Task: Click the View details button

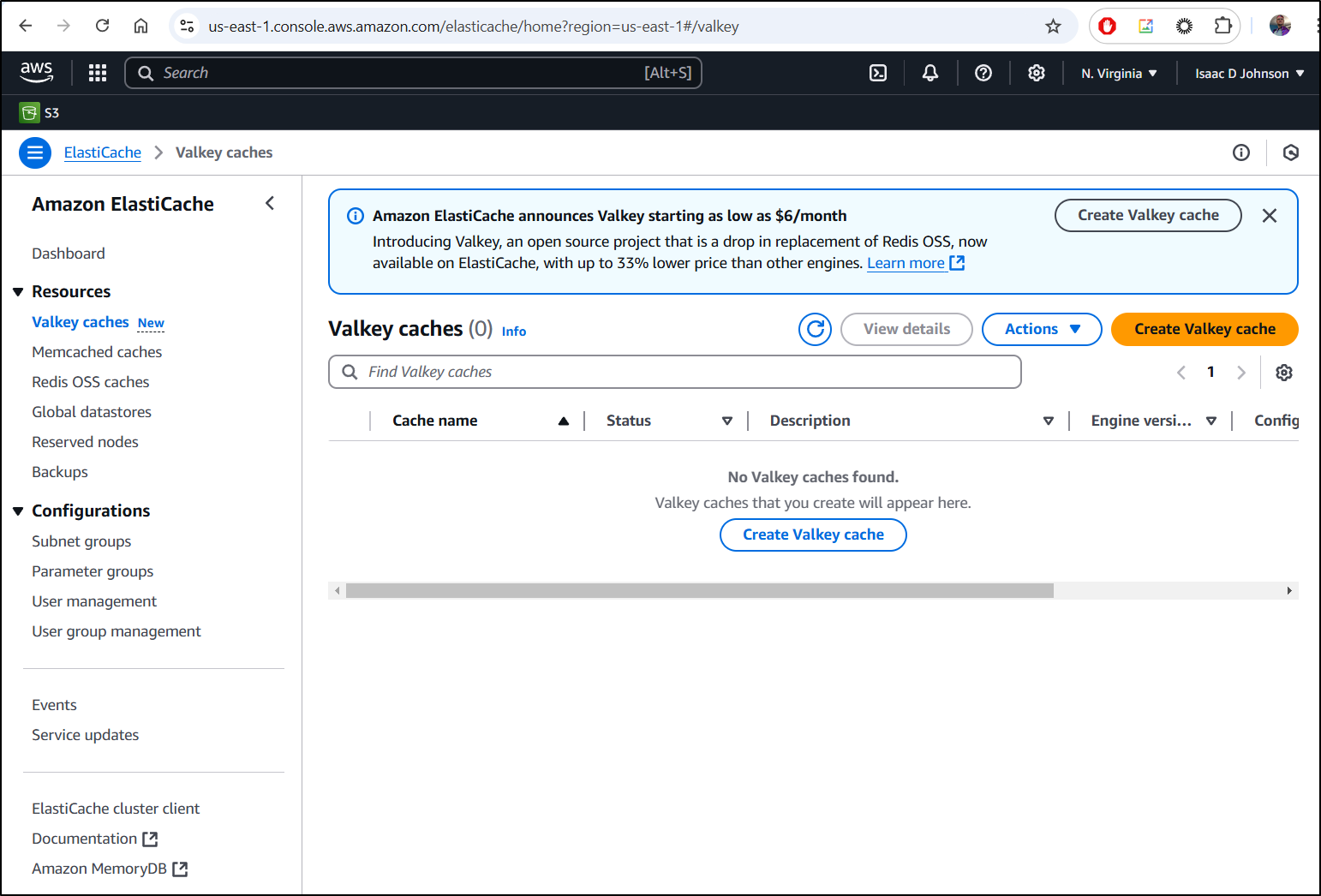Action: click(906, 329)
